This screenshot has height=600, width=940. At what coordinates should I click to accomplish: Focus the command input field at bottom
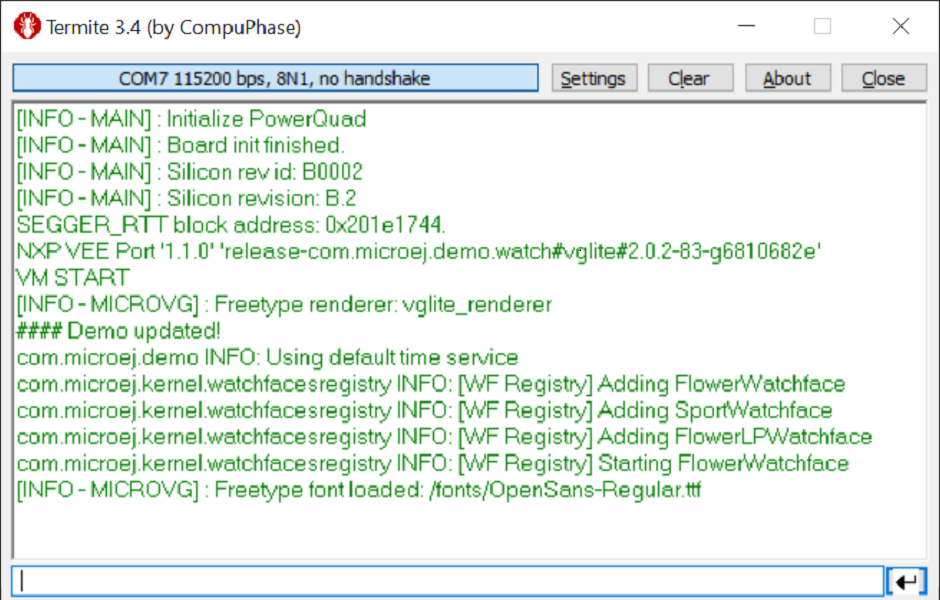[447, 581]
